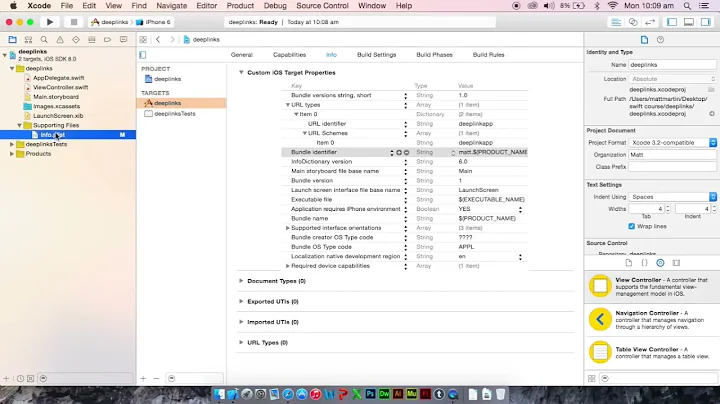720x404 pixels.
Task: Open the Breakpoint navigator
Action: coord(107,39)
